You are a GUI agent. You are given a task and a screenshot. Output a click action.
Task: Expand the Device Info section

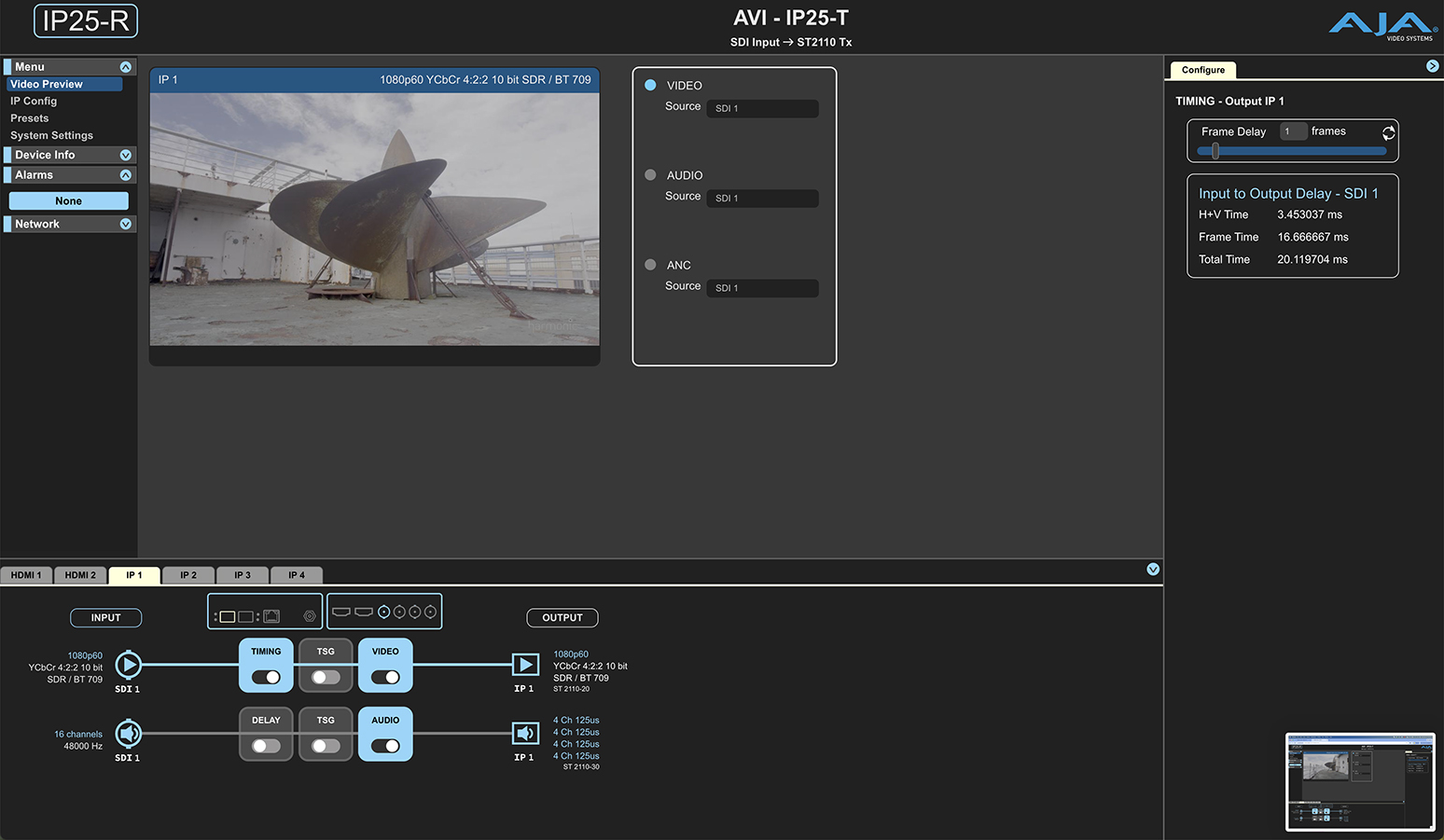tap(126, 155)
